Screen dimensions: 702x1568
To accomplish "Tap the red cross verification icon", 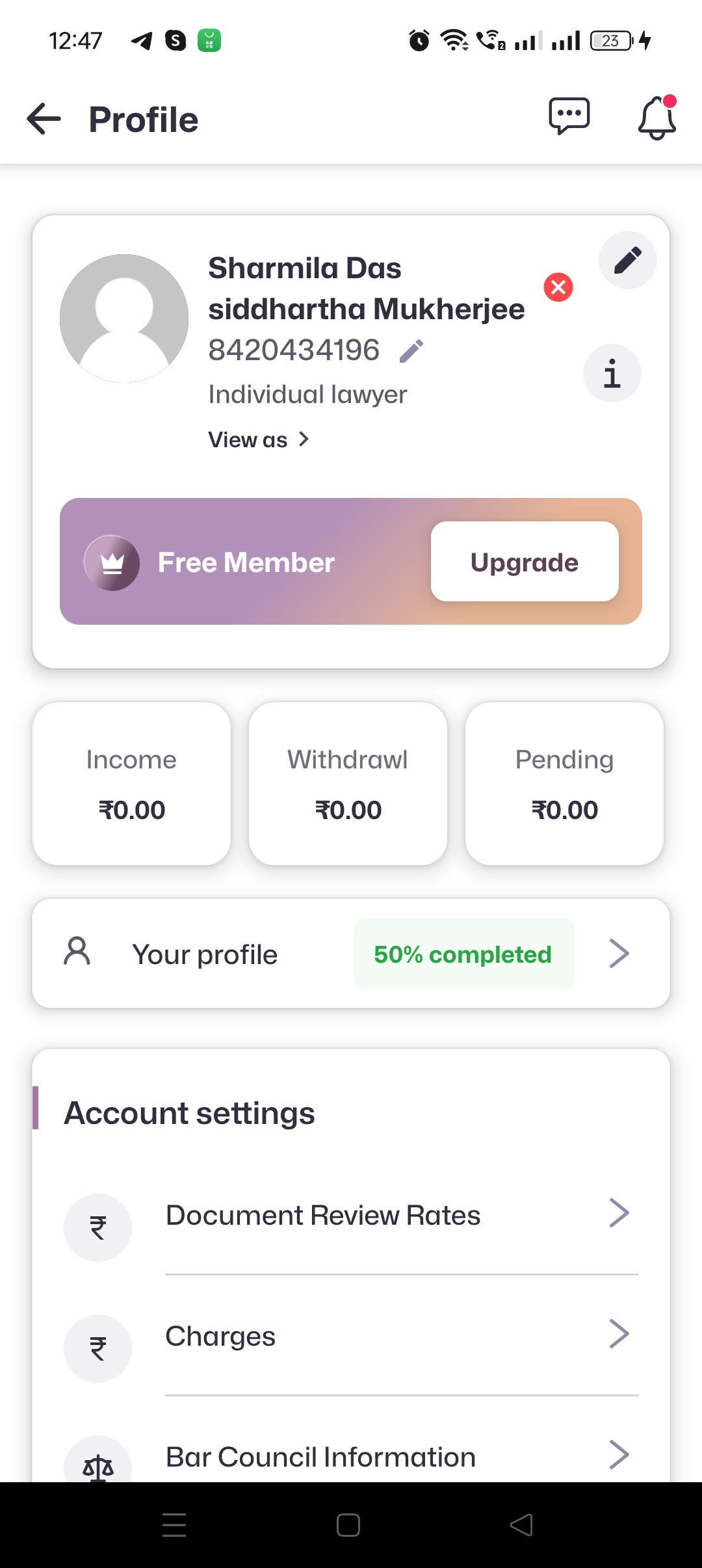I will 558,287.
